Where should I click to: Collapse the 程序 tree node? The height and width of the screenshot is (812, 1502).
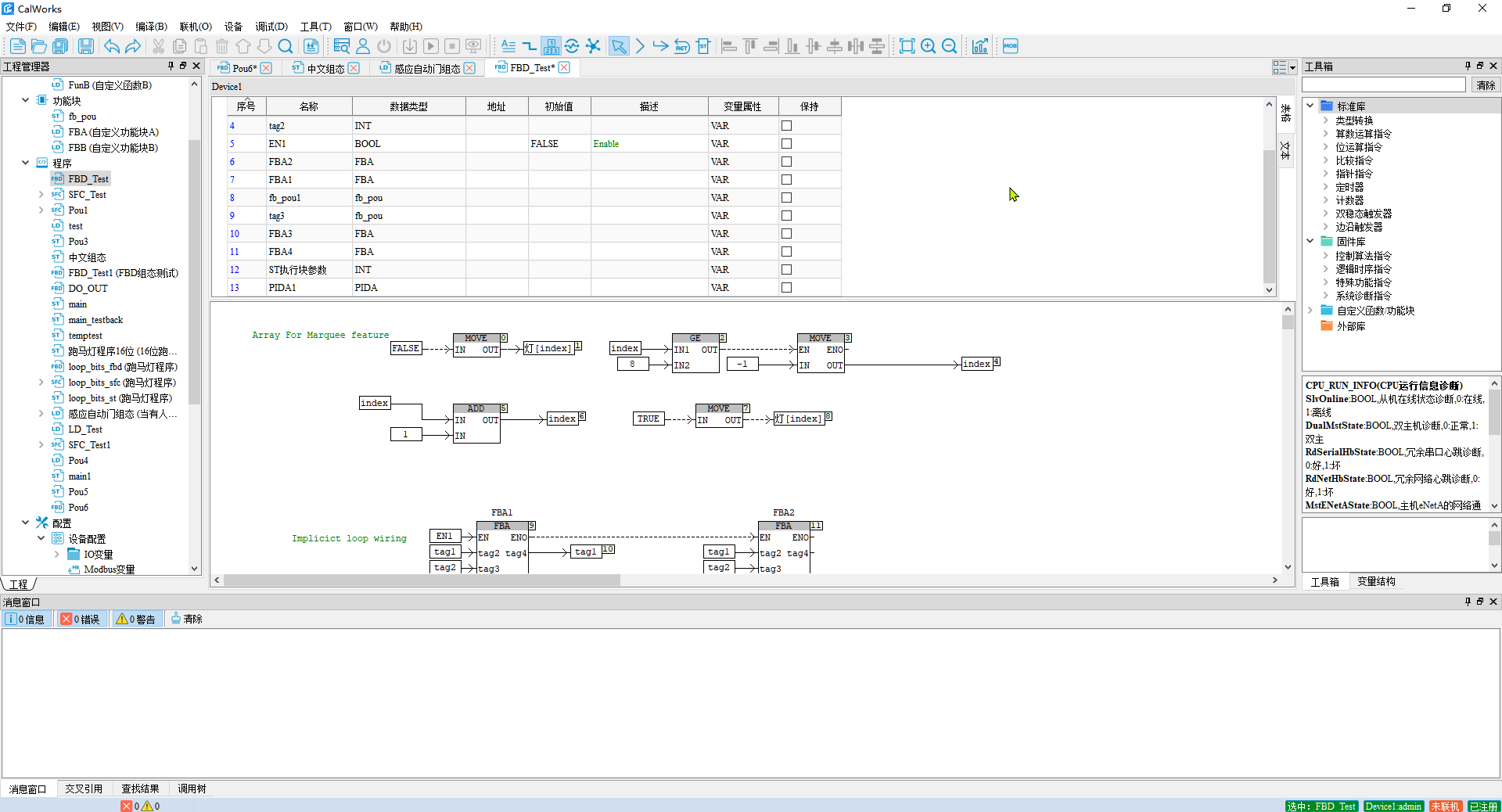point(26,163)
